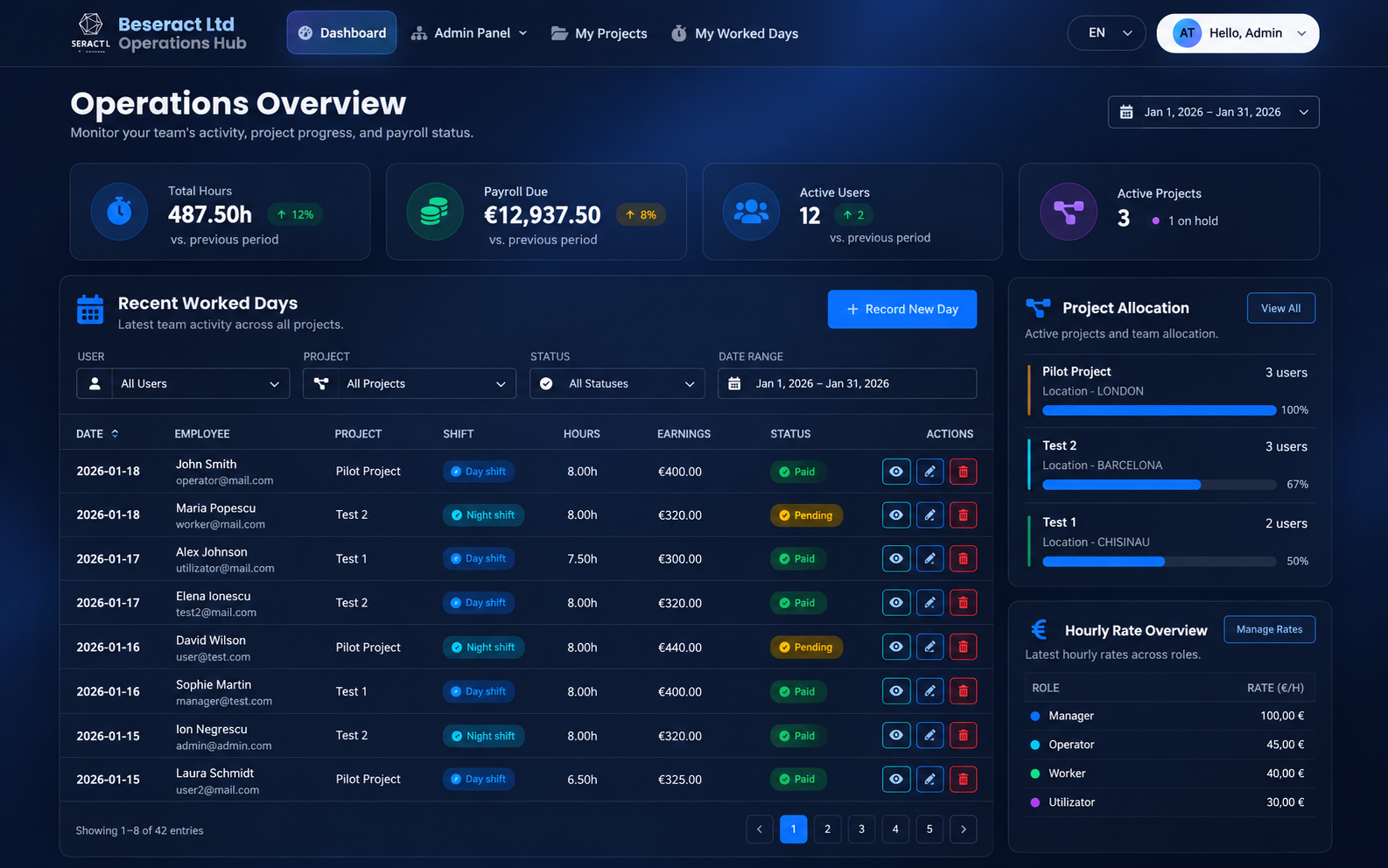Viewport: 1388px width, 868px height.
Task: Delete John Smith's worked day entry
Action: click(964, 472)
